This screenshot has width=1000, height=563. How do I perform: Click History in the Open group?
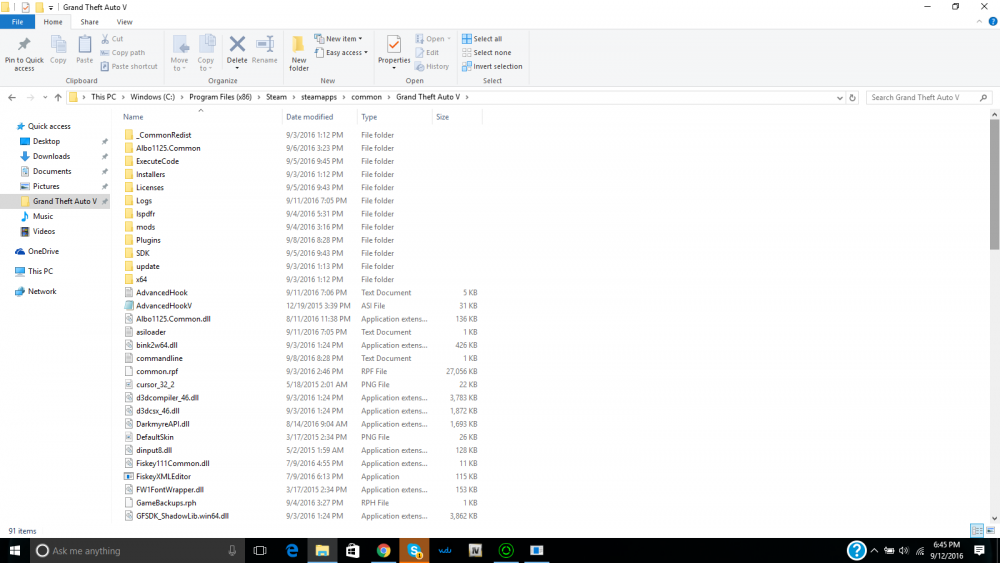(432, 66)
